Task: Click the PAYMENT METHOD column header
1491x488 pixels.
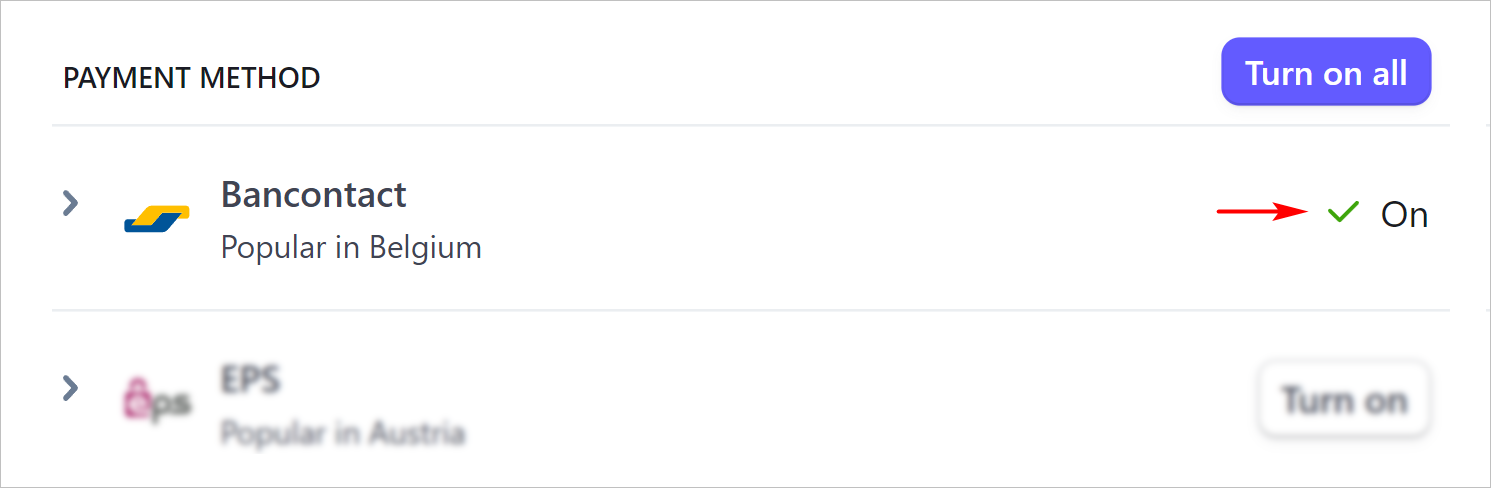Action: [192, 78]
